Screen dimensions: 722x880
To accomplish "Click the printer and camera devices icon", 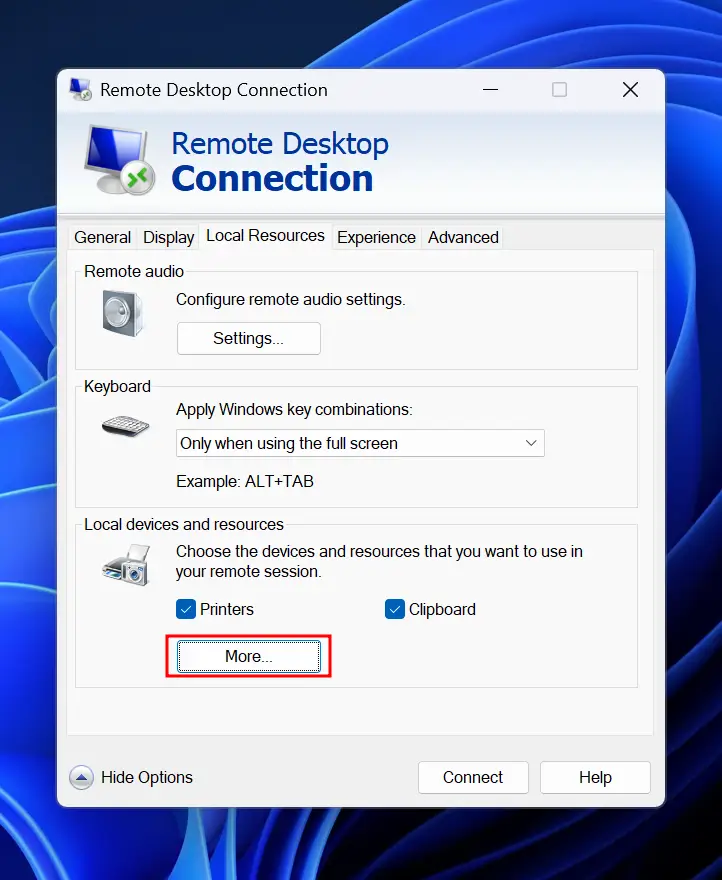I will click(126, 565).
